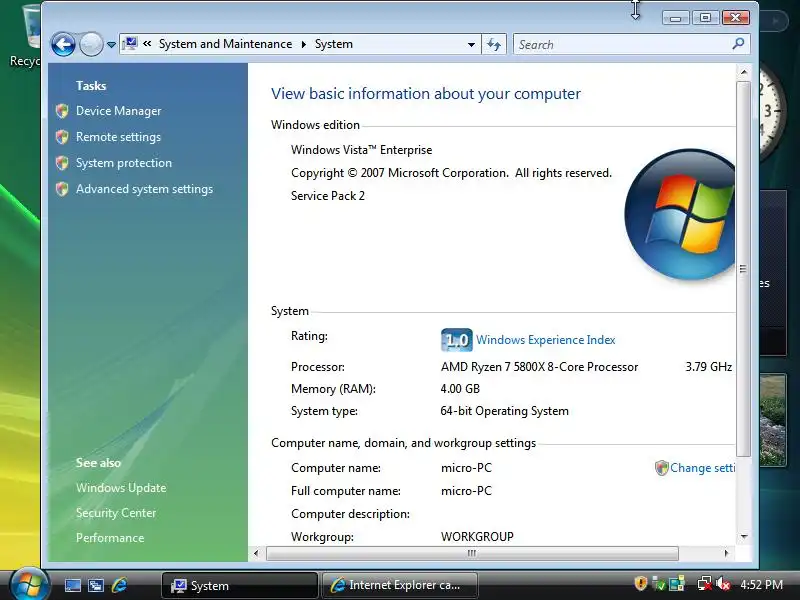Click the Windows Vista Enterprise text
The height and width of the screenshot is (600, 800).
pyautogui.click(x=361, y=150)
